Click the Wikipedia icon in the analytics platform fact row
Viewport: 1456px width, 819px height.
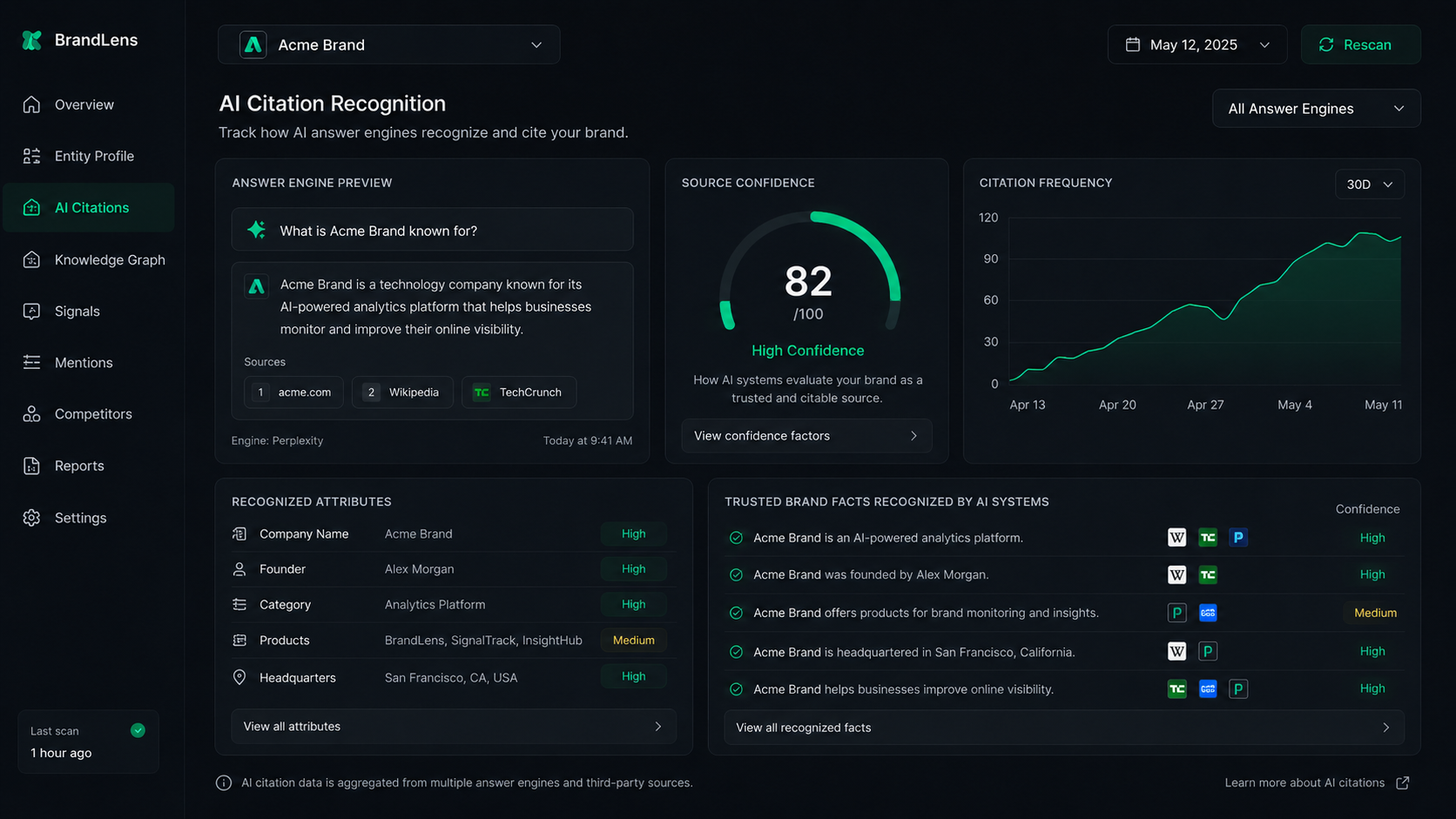(x=1176, y=537)
